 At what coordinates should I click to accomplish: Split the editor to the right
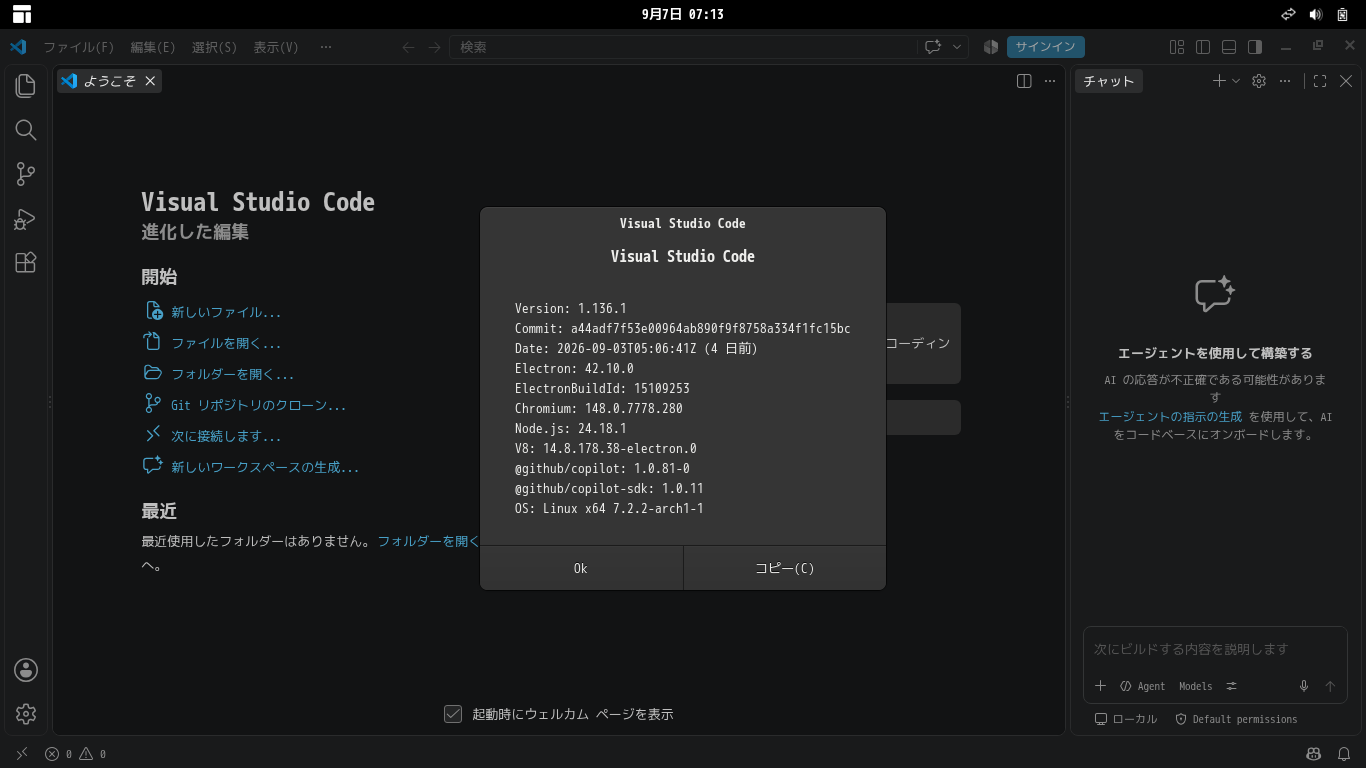(x=1024, y=81)
